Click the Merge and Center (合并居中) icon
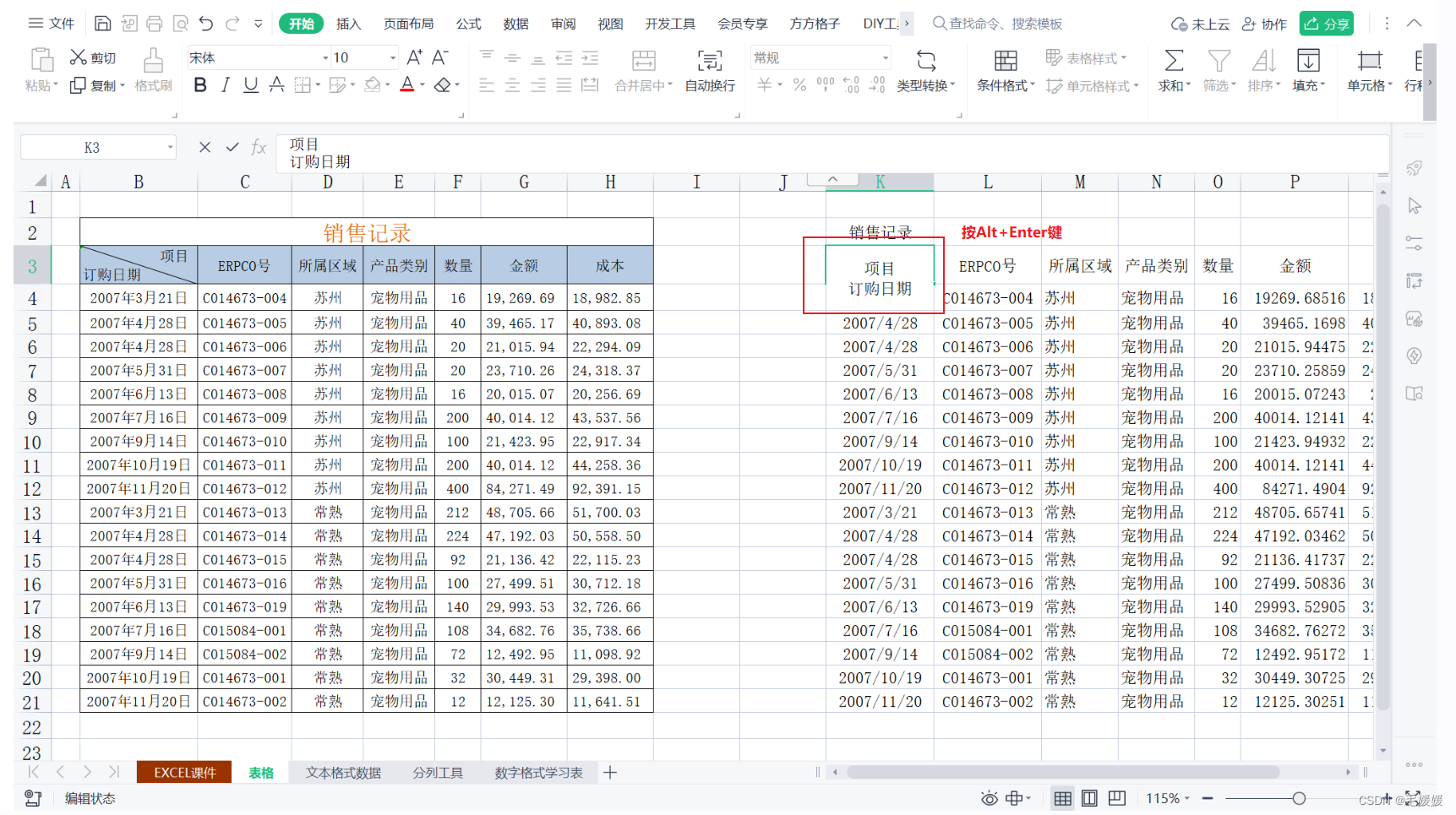Screen dimensions: 1456x815 tap(644, 61)
